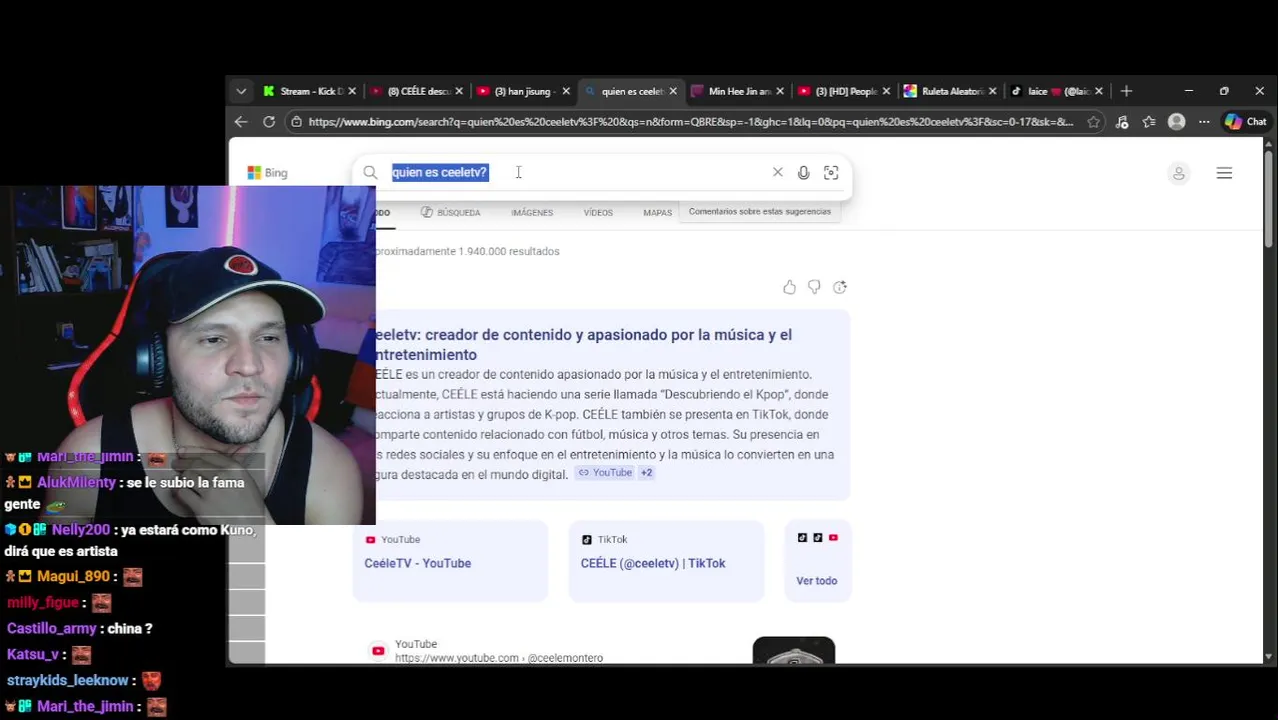
Task: Start voice search microphone
Action: (x=804, y=173)
